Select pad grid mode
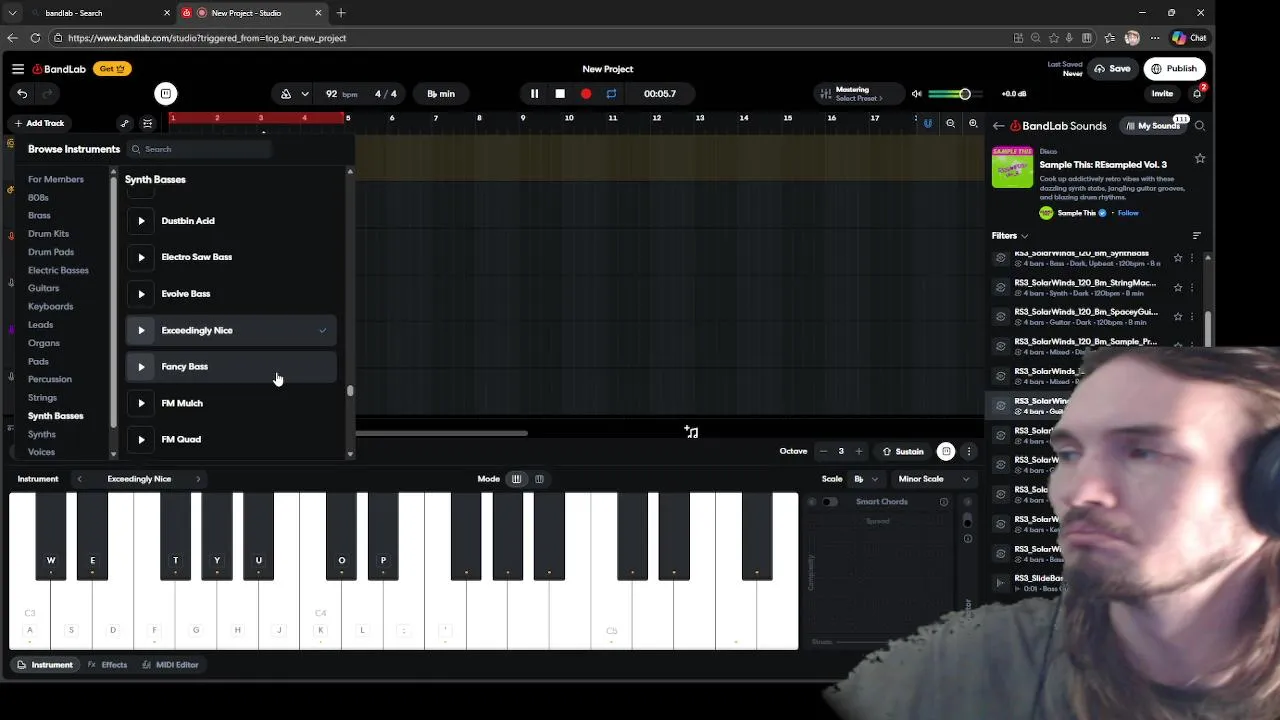 coord(539,479)
